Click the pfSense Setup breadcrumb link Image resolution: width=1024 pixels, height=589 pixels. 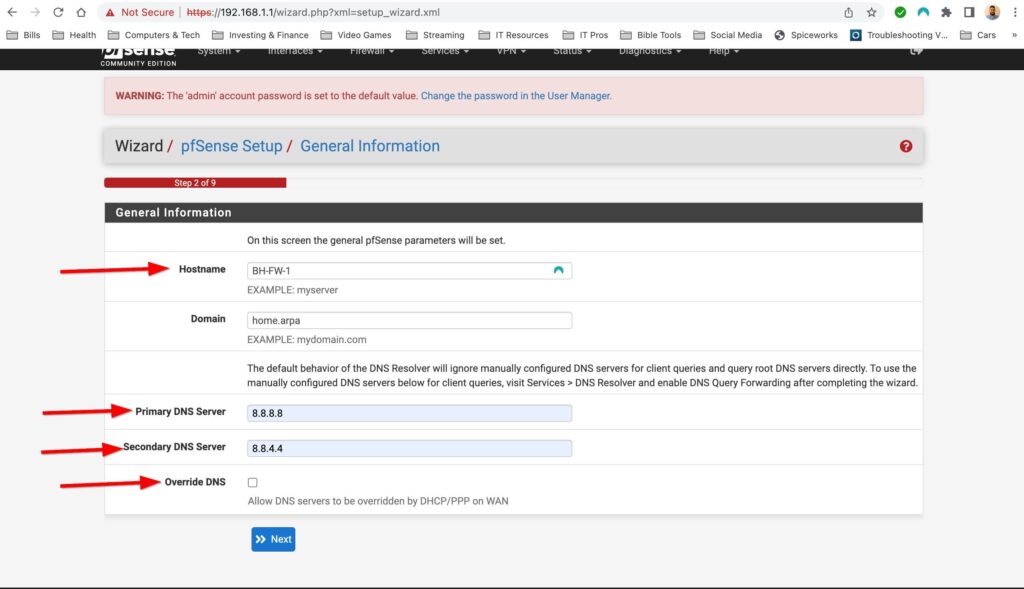231,146
